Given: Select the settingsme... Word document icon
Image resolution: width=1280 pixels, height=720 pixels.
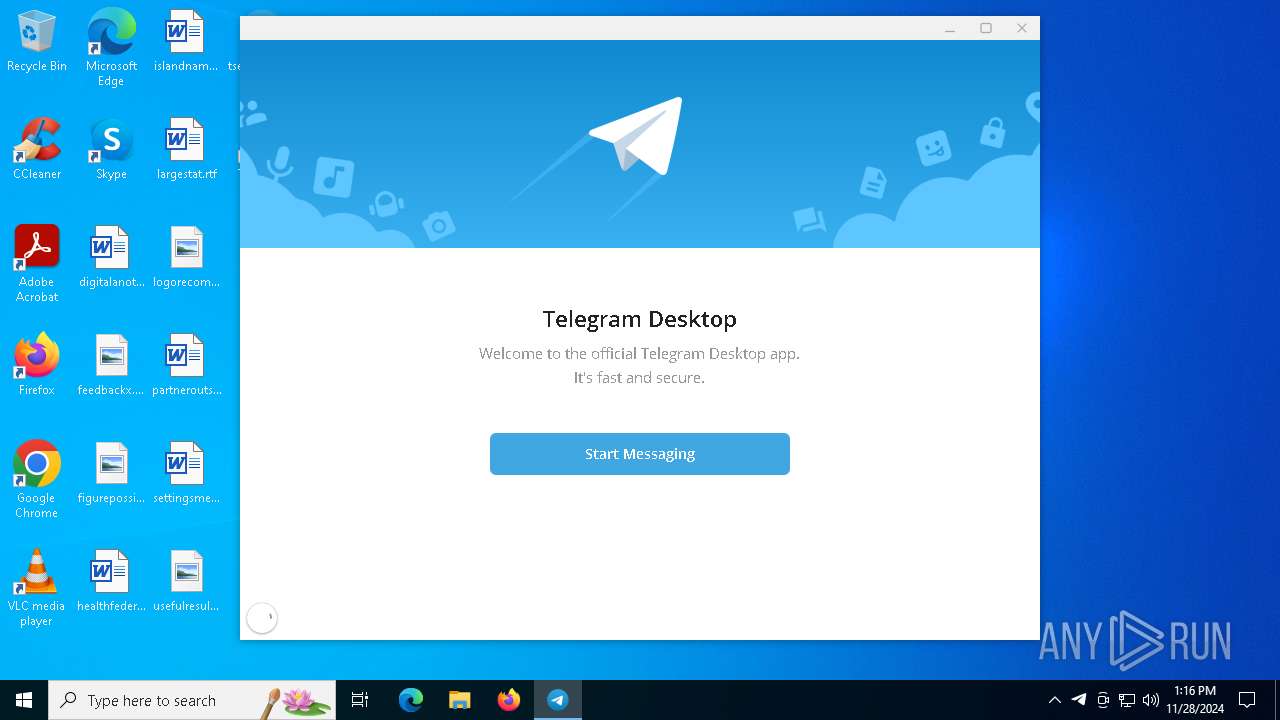Looking at the screenshot, I should [x=186, y=474].
